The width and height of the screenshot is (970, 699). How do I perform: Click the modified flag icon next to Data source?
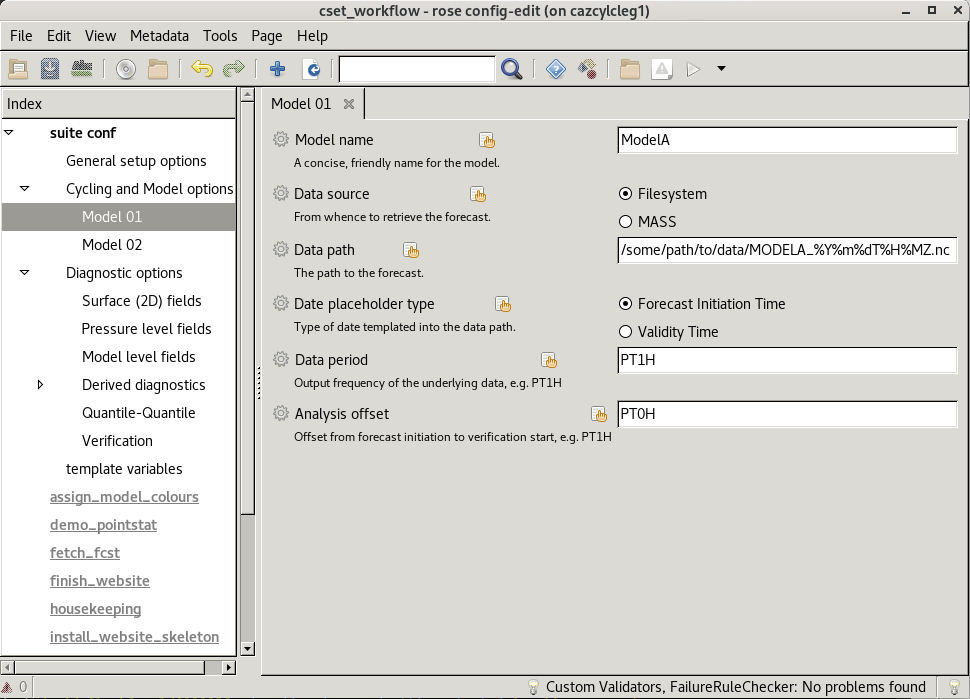click(478, 194)
